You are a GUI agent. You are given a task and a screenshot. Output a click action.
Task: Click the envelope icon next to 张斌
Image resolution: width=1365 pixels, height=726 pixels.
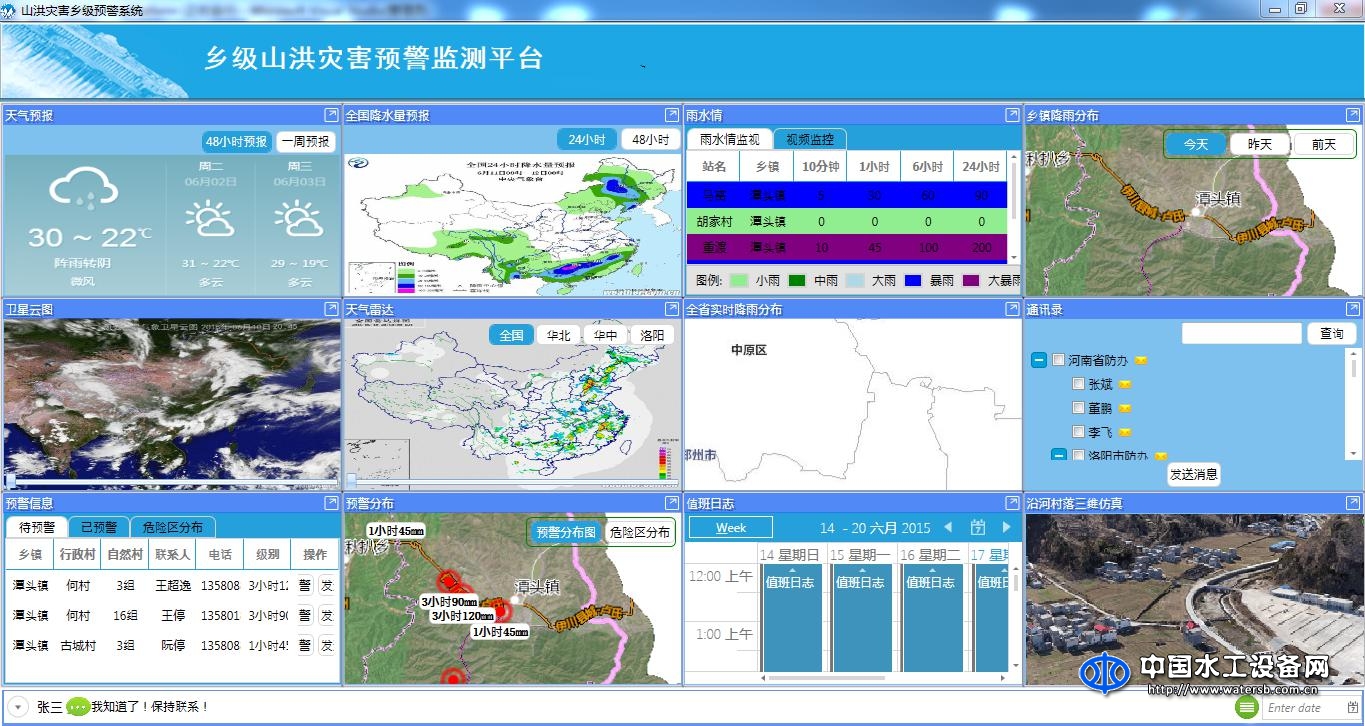[x=1124, y=384]
